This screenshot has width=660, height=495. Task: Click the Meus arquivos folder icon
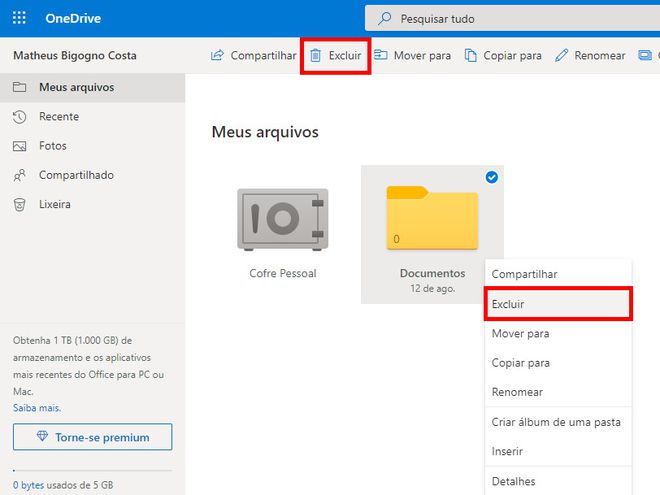[19, 87]
